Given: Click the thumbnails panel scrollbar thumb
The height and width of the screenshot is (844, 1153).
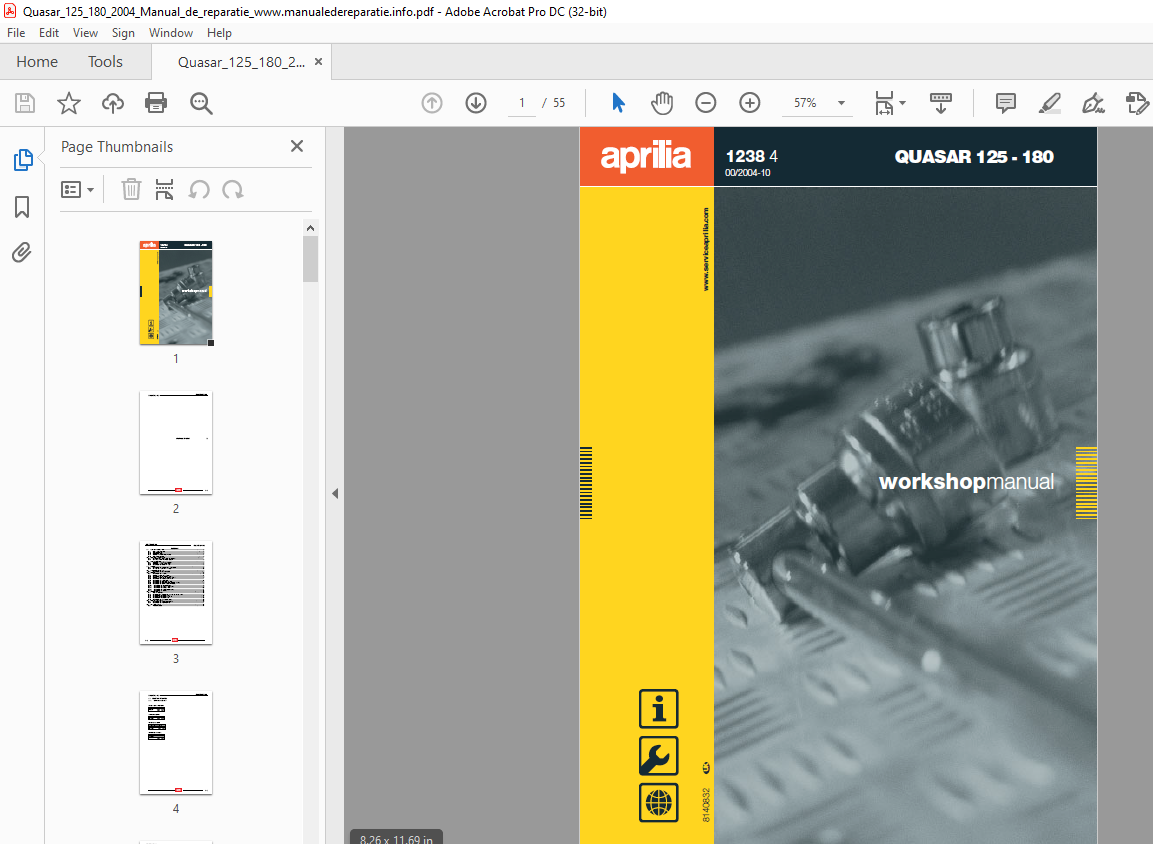Looking at the screenshot, I should (x=310, y=259).
